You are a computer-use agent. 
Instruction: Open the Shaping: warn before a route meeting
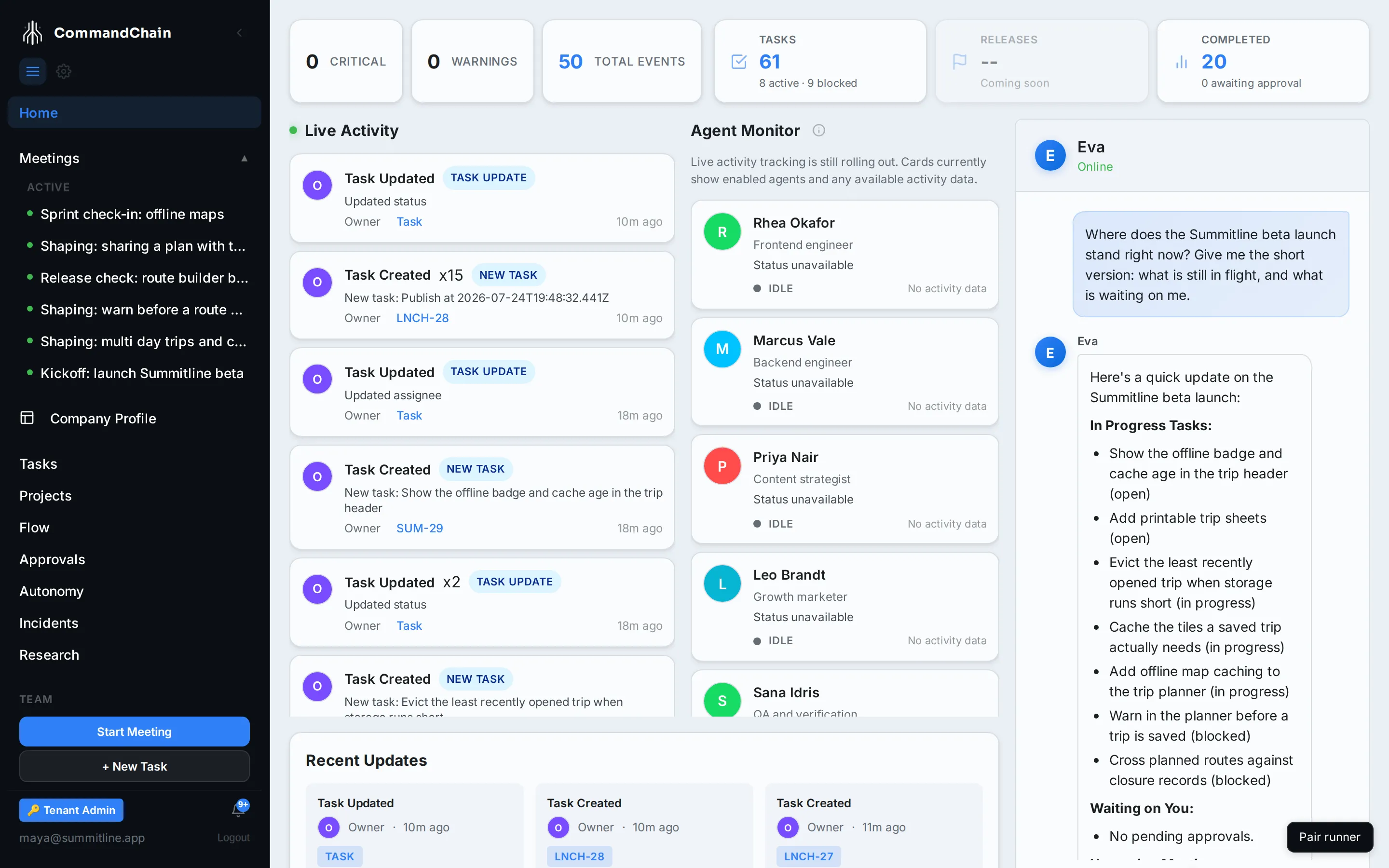(141, 310)
